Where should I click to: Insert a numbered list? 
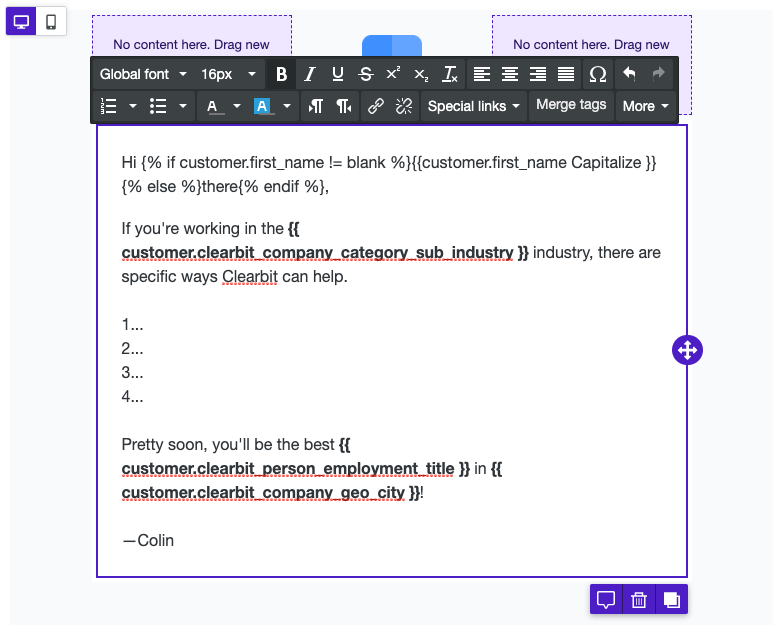click(109, 106)
